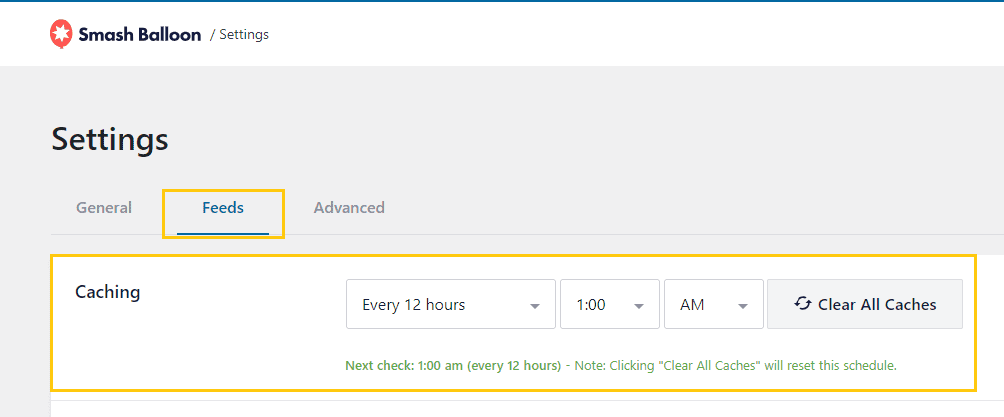
Task: Expand the 1:00 time dropdown
Action: click(598, 304)
